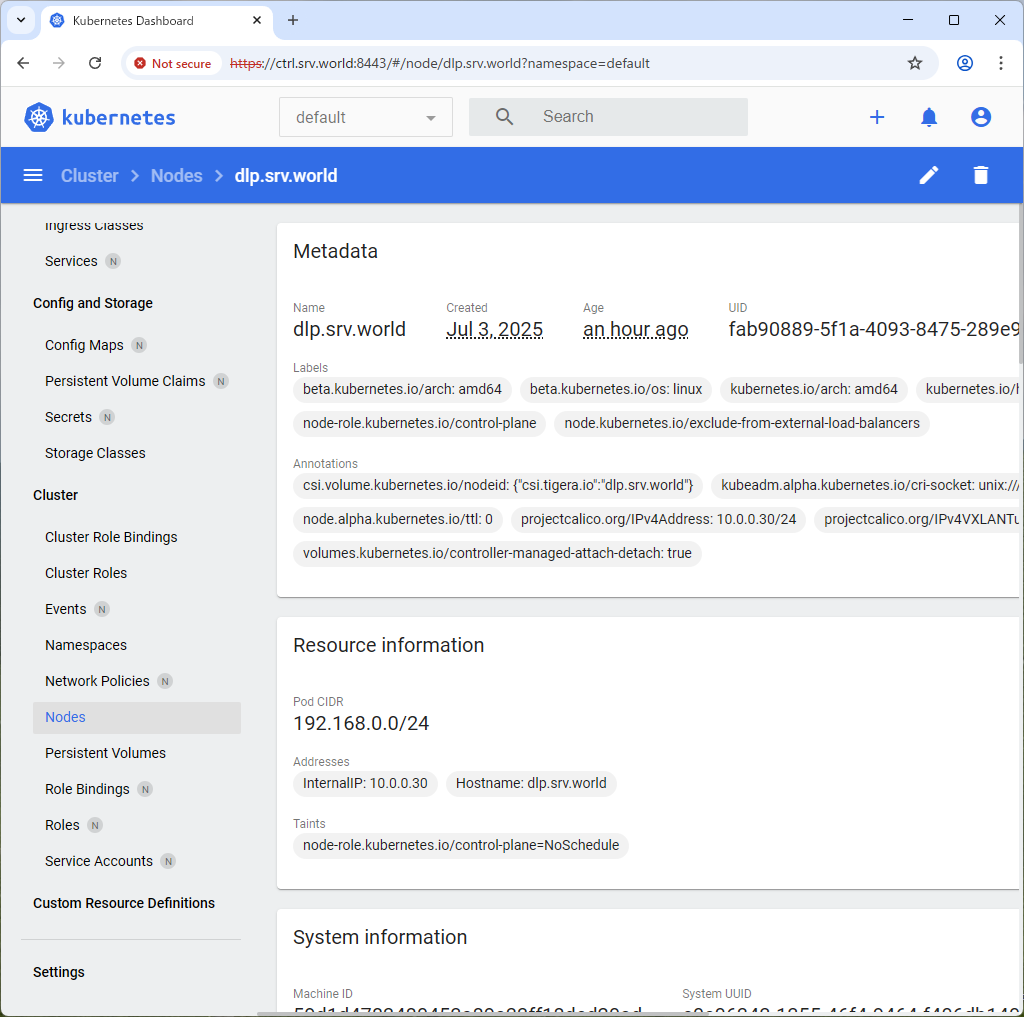The image size is (1024, 1017).
Task: Click the Hostname: dlp.srv.world chip
Action: click(531, 783)
